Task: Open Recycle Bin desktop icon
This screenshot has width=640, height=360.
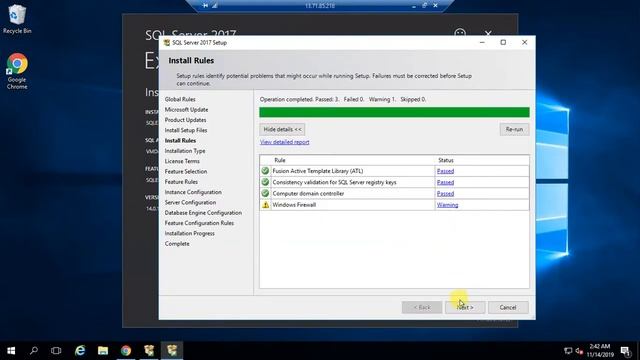Action: coord(17,19)
